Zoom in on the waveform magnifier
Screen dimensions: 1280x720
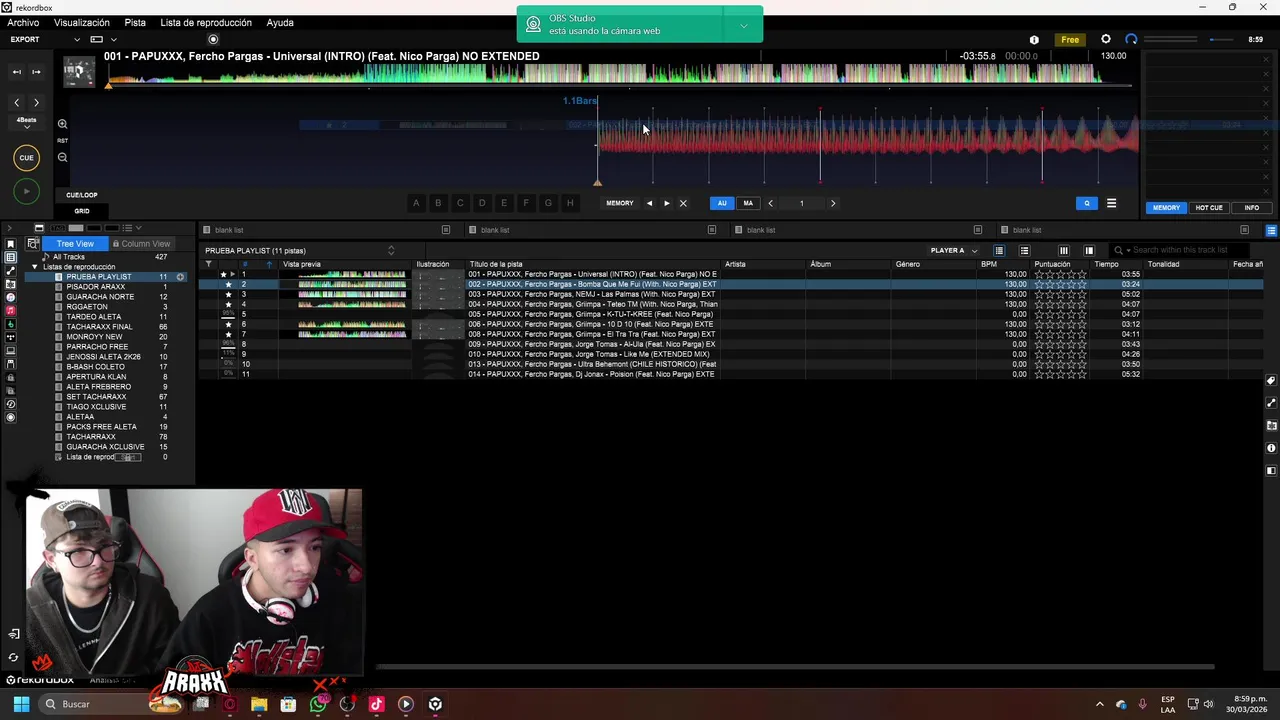(62, 124)
